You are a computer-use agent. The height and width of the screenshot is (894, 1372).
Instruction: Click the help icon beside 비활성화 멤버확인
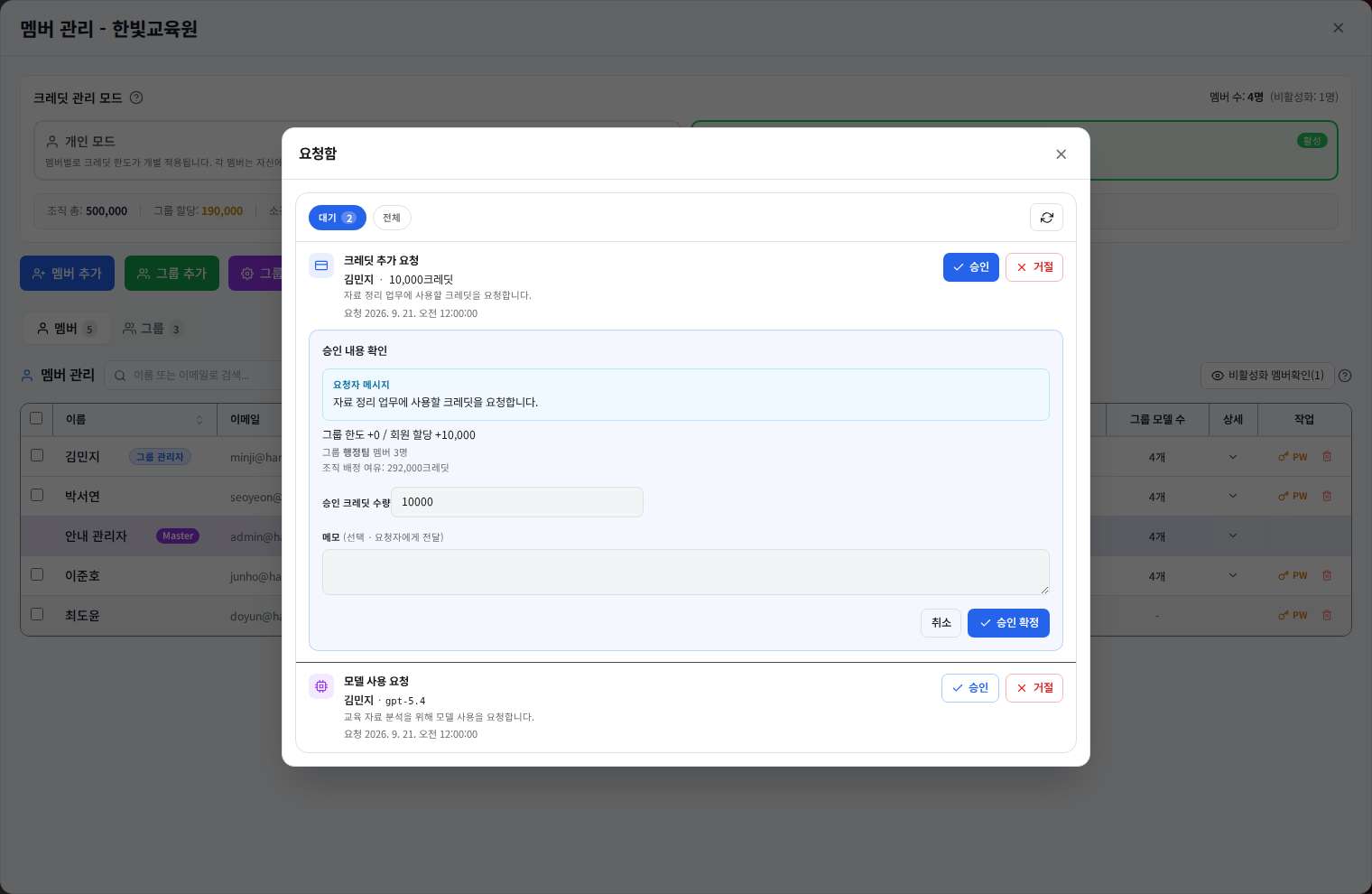[1345, 376]
